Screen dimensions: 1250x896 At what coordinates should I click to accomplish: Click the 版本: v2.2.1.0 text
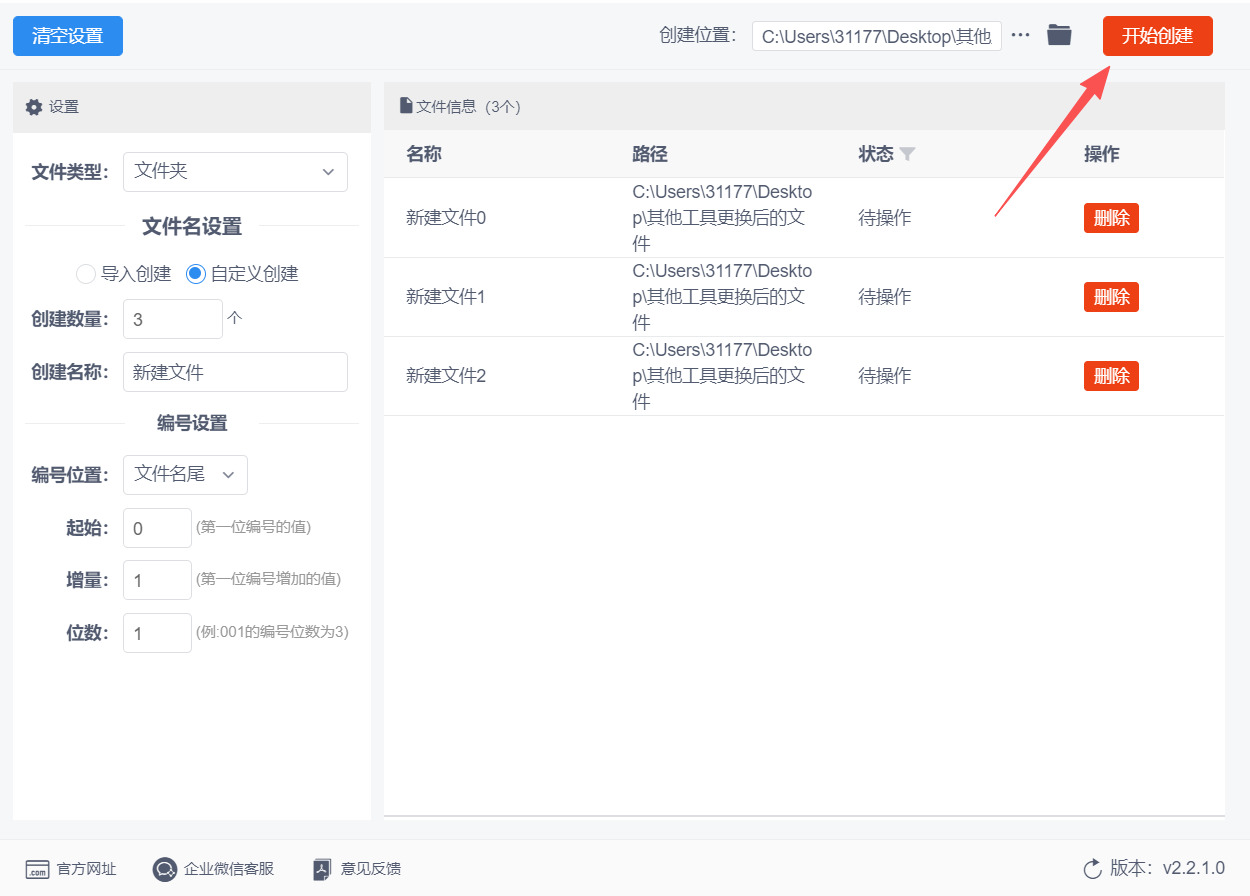(1167, 868)
